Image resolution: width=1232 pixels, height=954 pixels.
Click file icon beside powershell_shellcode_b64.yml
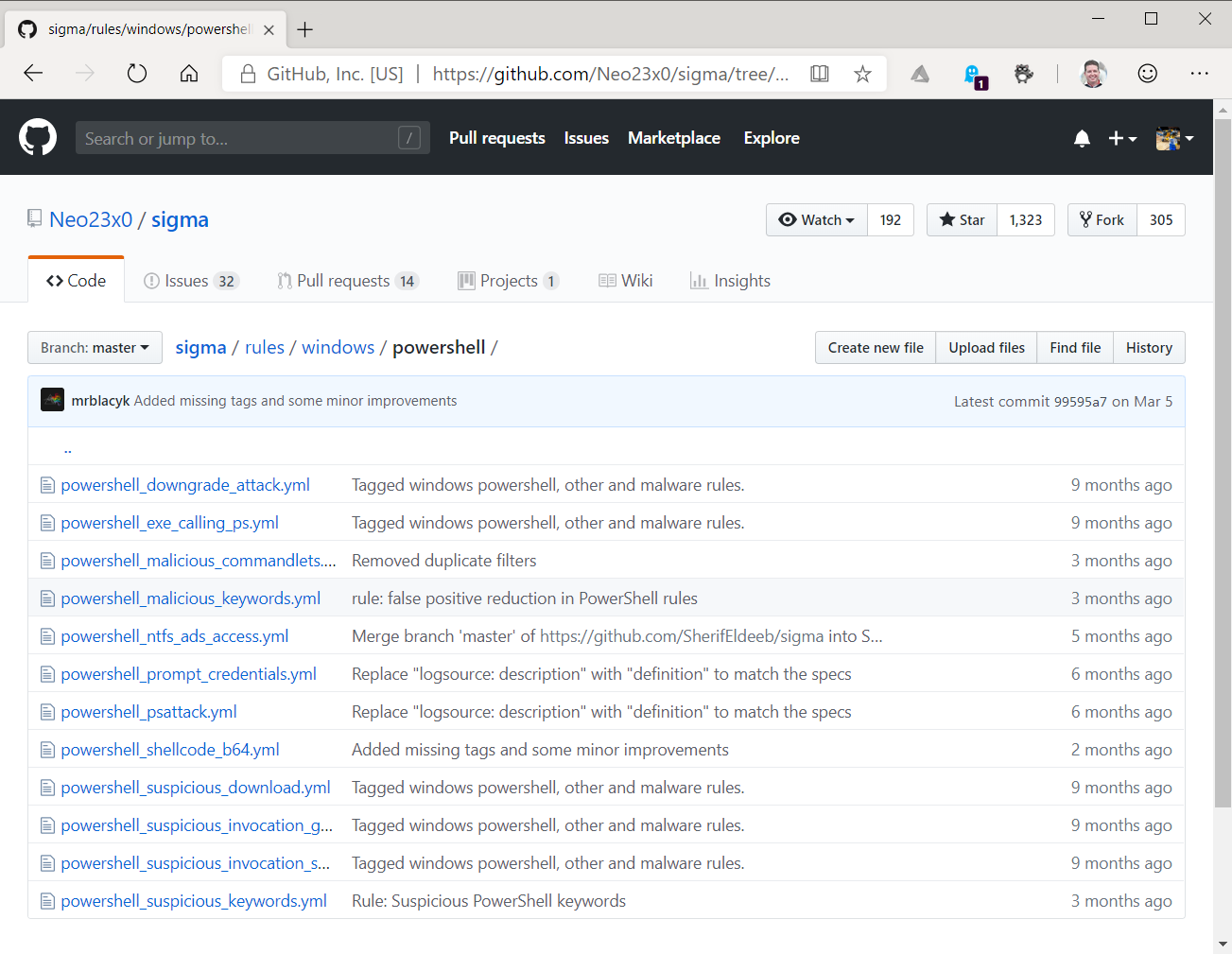[x=47, y=750]
